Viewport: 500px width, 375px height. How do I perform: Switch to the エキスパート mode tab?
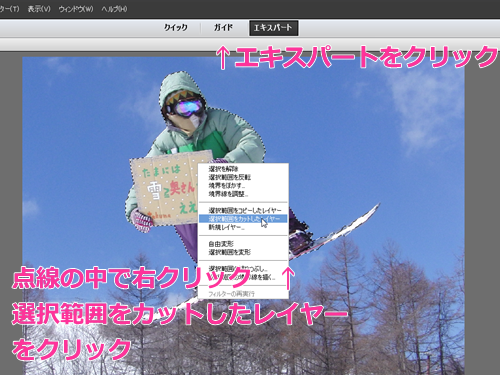(274, 28)
